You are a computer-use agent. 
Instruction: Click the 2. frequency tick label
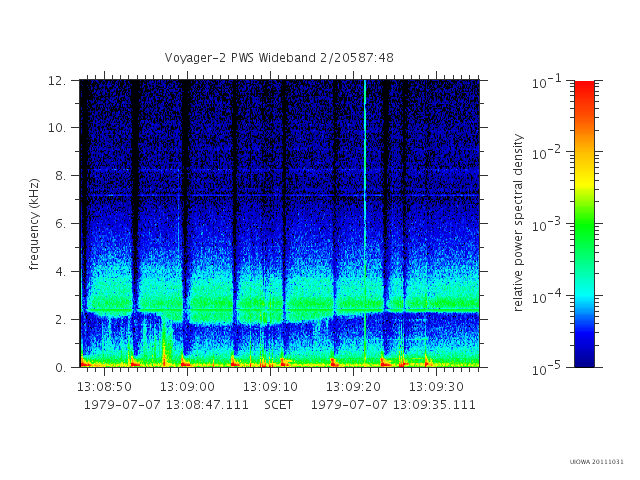[60, 320]
